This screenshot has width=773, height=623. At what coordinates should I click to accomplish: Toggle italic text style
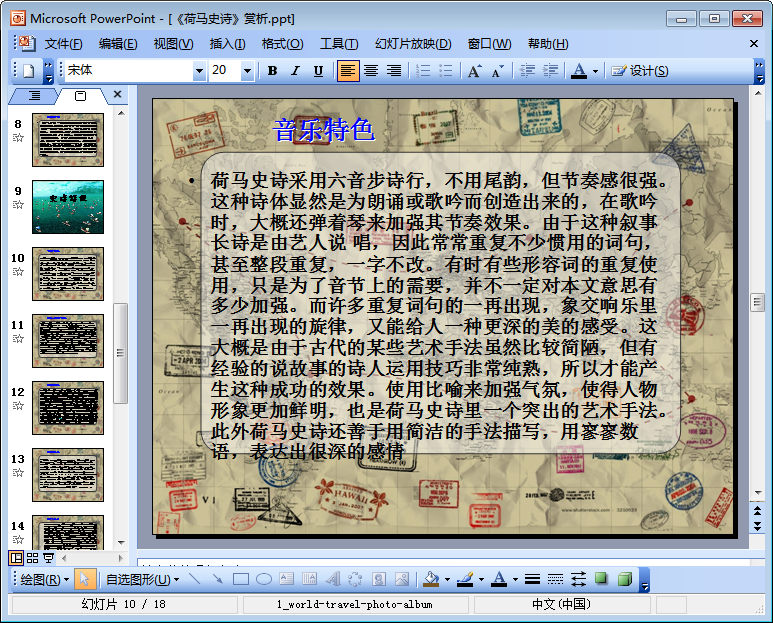coord(295,71)
